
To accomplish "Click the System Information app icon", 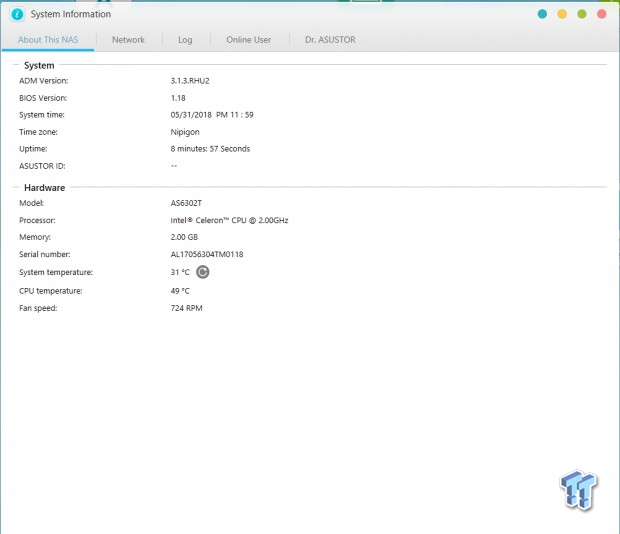I will [x=17, y=14].
